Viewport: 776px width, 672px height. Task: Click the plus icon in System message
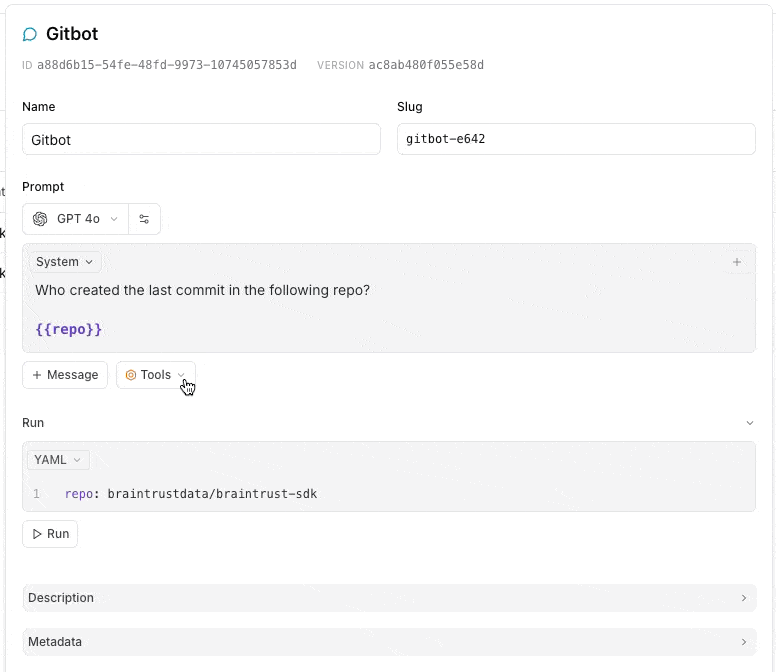coord(737,262)
